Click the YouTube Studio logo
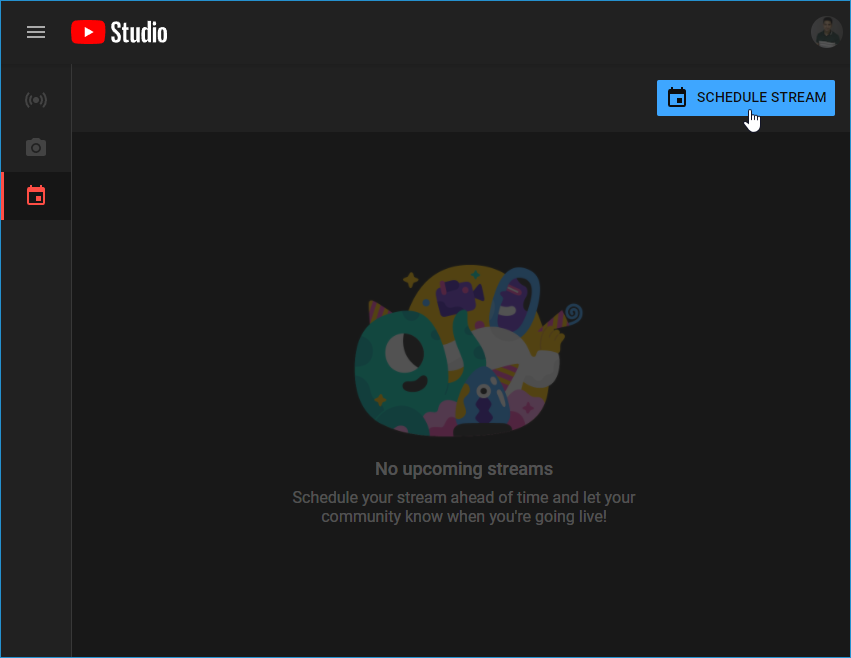This screenshot has width=851, height=658. click(119, 32)
